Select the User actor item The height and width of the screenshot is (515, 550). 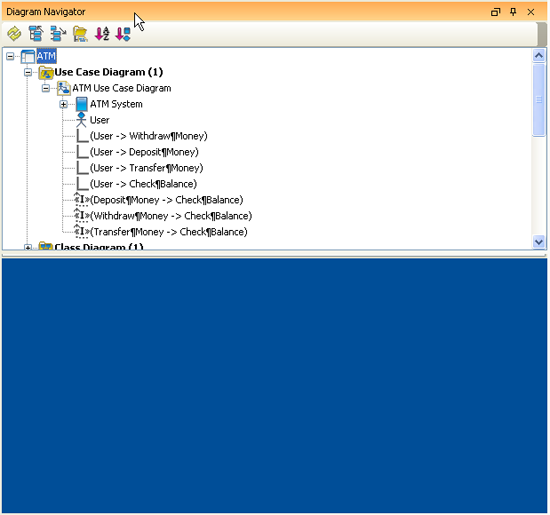click(x=100, y=120)
